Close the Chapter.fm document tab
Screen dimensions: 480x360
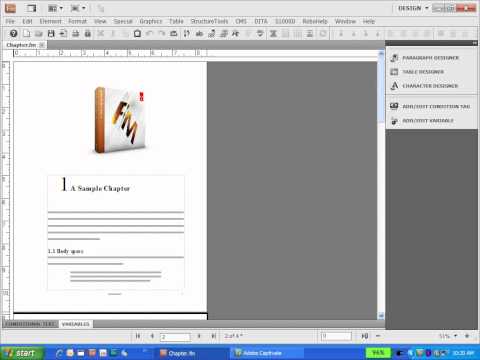pyautogui.click(x=42, y=45)
